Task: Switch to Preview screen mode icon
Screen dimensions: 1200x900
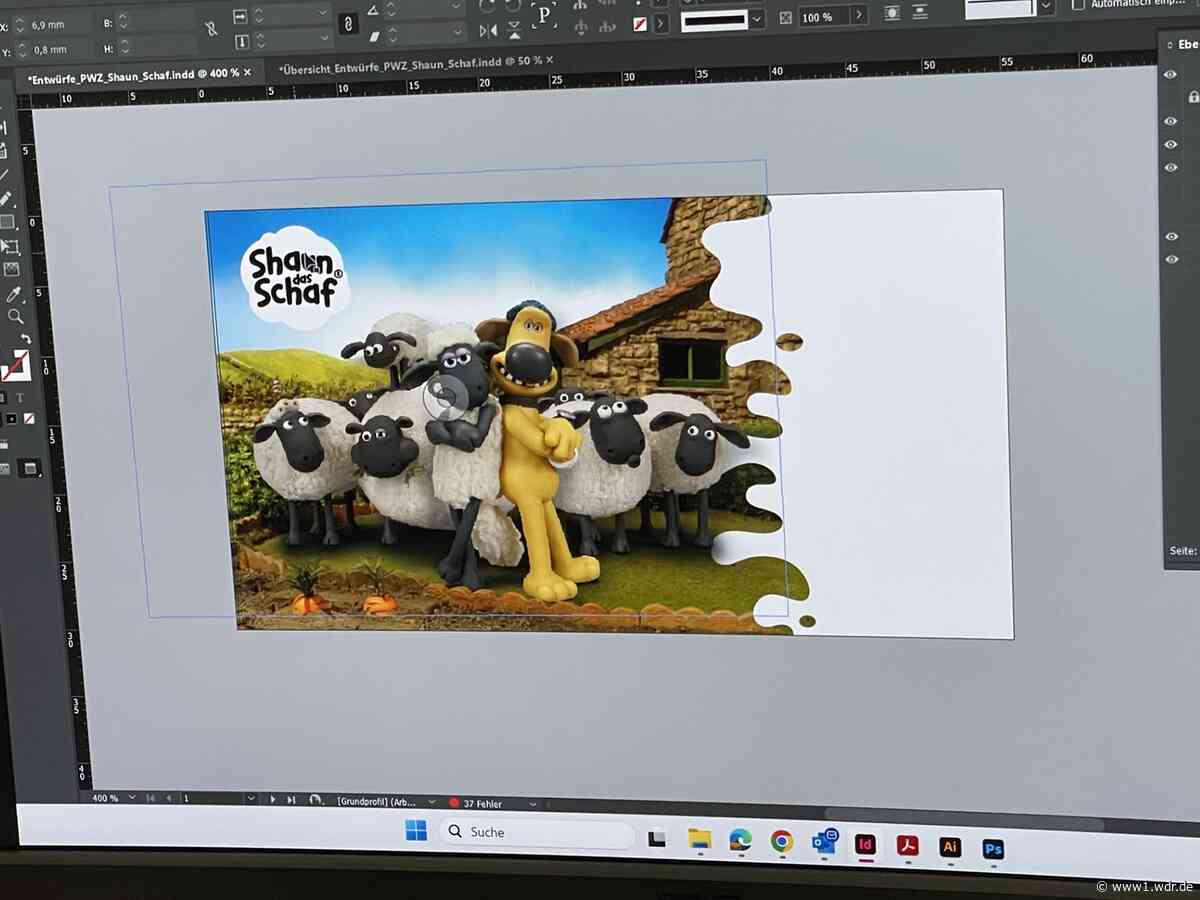Action: [x=29, y=467]
